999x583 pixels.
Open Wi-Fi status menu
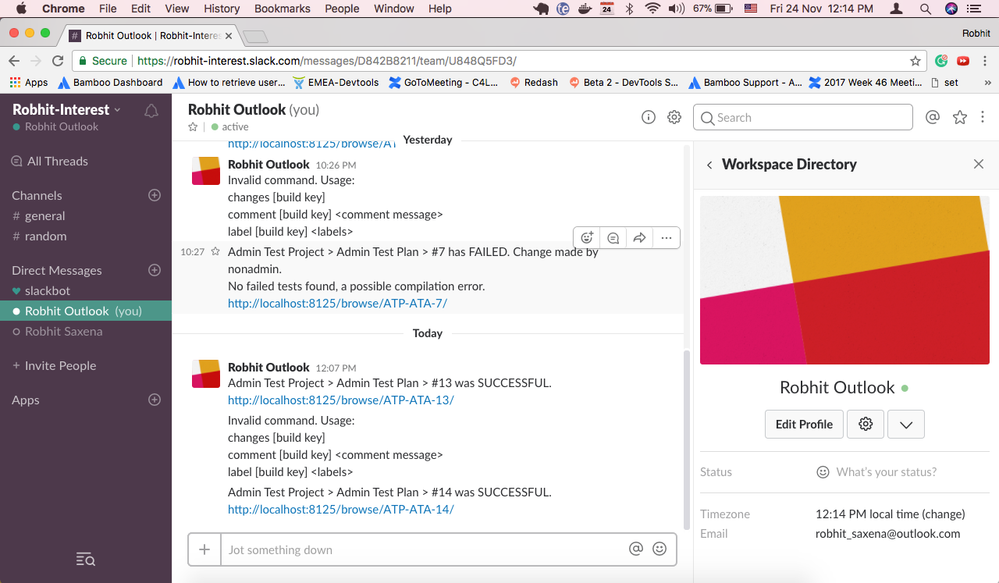coord(652,8)
